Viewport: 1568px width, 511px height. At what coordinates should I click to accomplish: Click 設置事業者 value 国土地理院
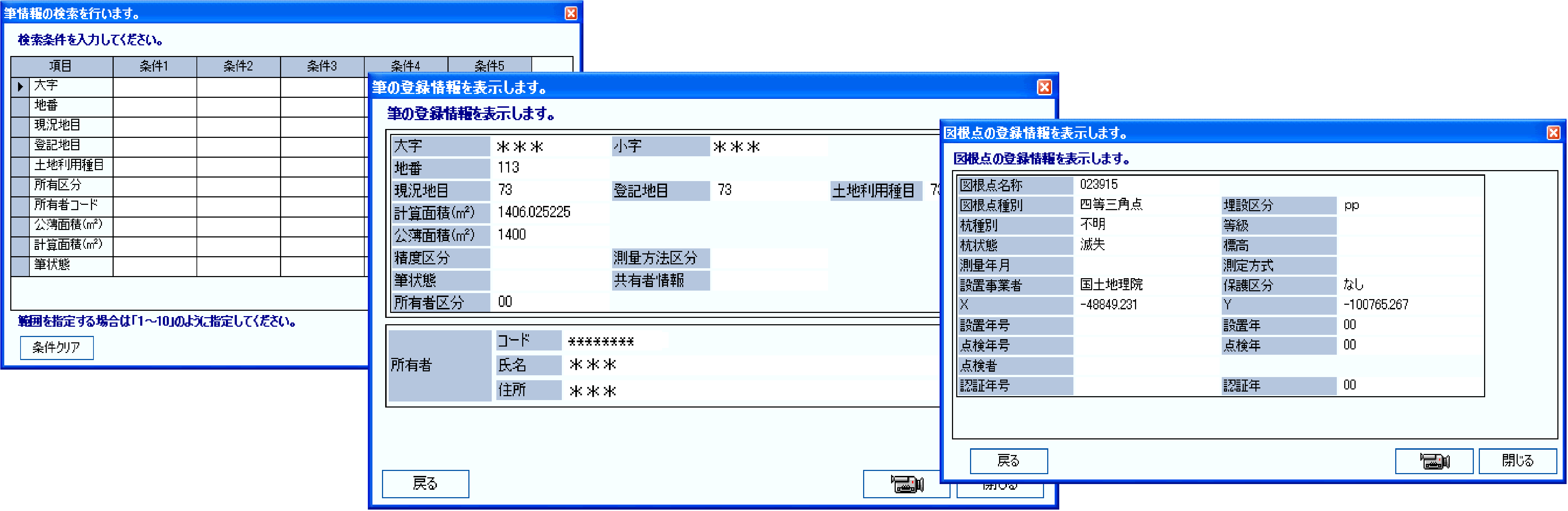click(x=1111, y=285)
